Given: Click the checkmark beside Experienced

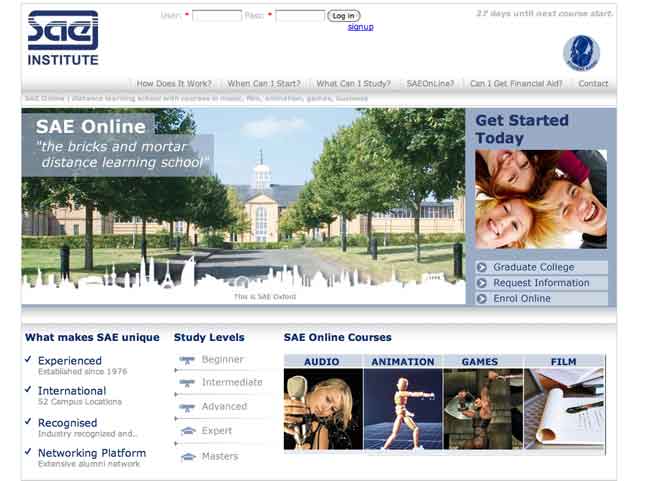Looking at the screenshot, I should coord(28,359).
